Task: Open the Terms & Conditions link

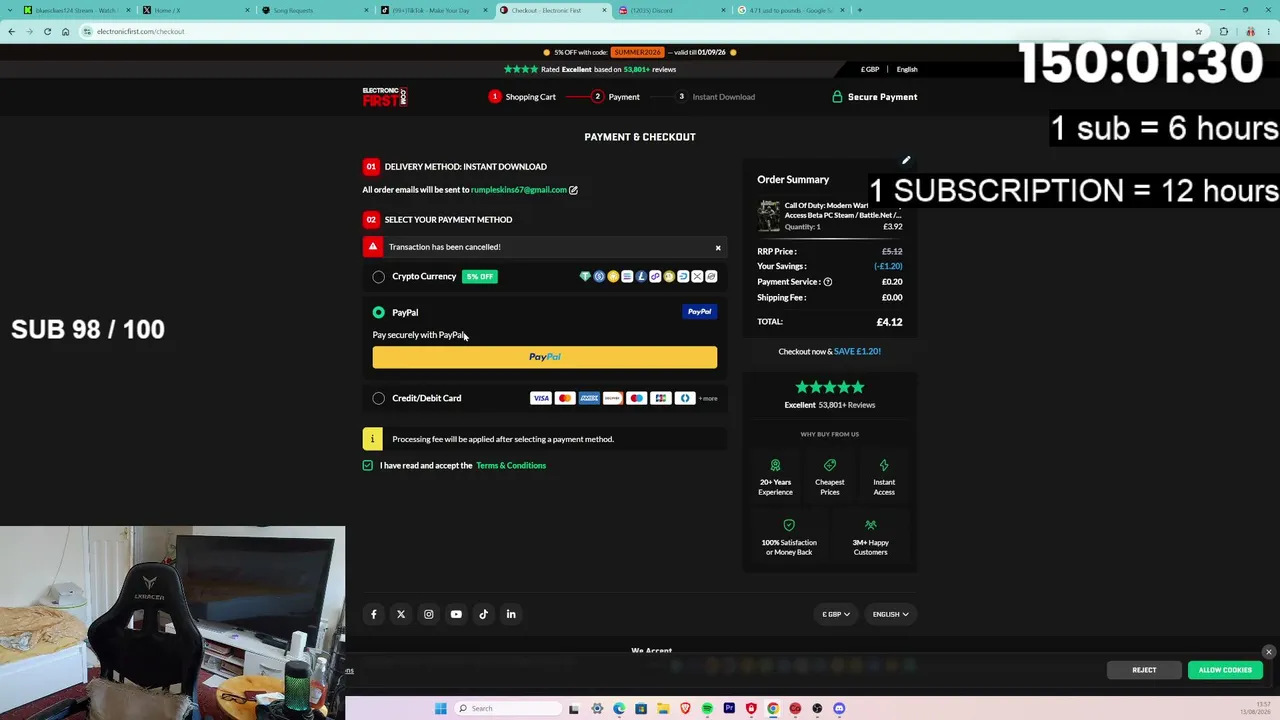Action: coord(511,466)
